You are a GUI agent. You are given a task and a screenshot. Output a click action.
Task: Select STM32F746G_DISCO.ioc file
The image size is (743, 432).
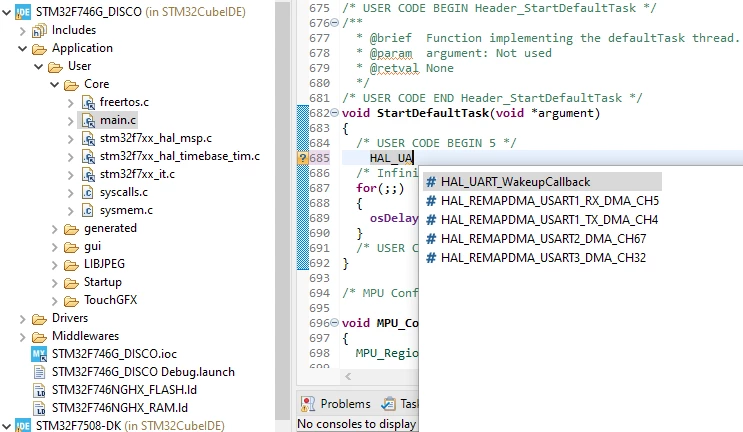click(x=114, y=354)
